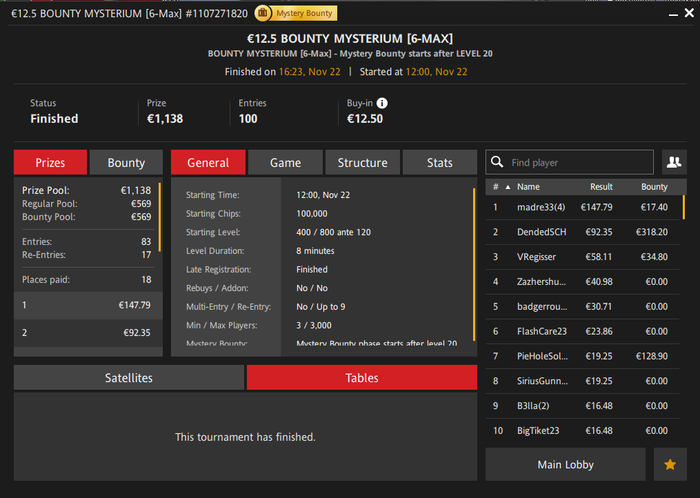Viewport: 700px width, 498px height.
Task: Click the search magnifier icon
Action: [497, 162]
